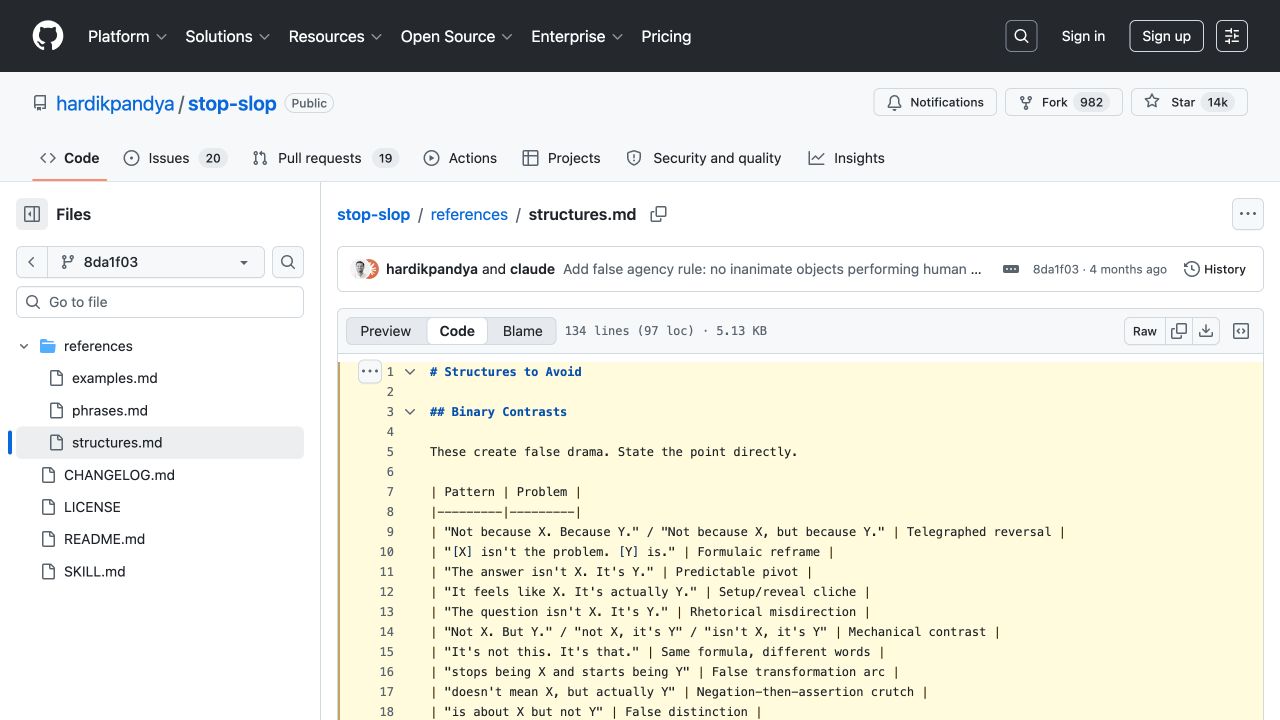The width and height of the screenshot is (1280, 720).
Task: Open the Solutions dropdown menu
Action: tap(227, 36)
